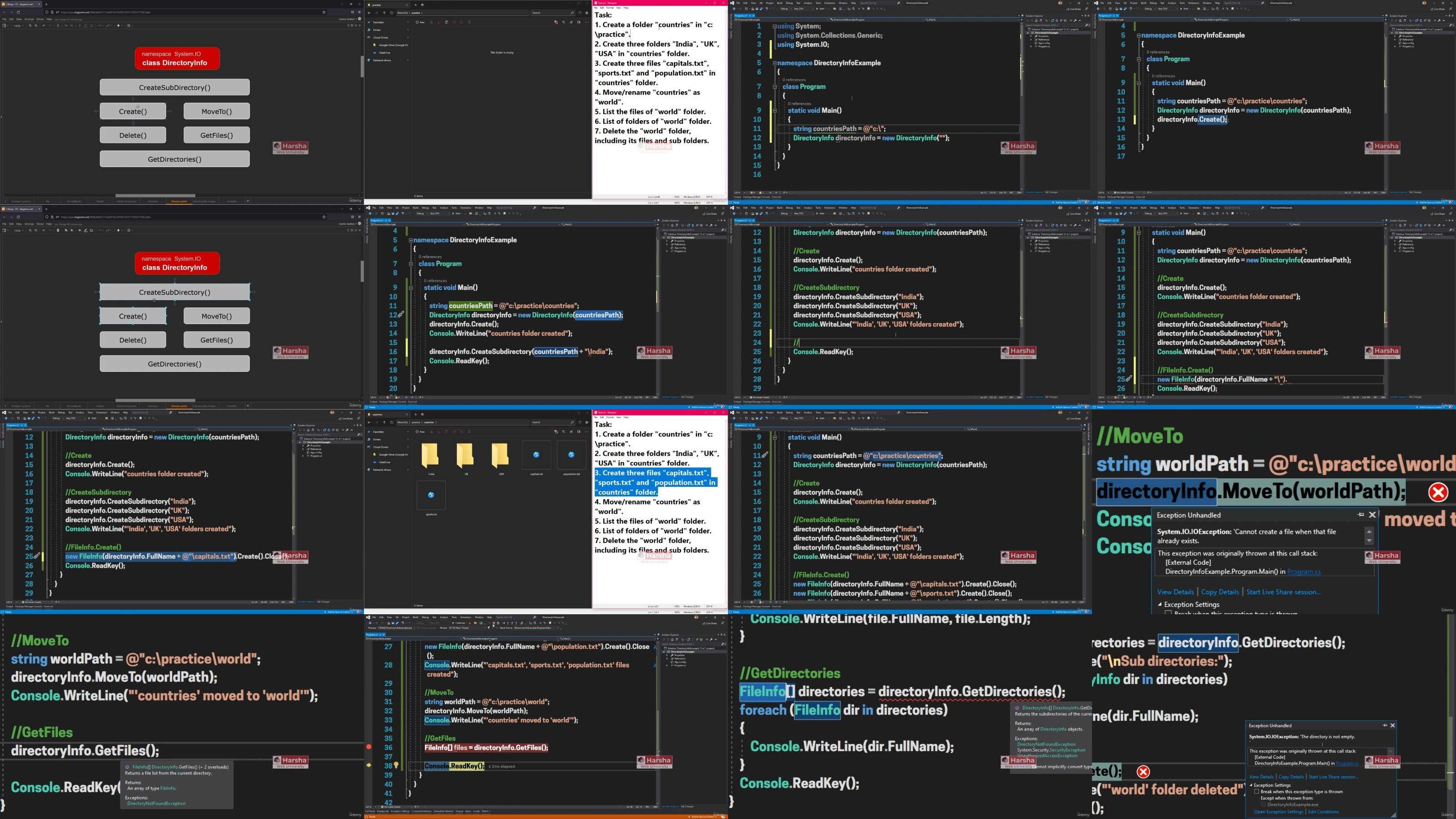Click trash delete icon in countries explorer toolbar
The width and height of the screenshot is (1456, 819).
470,432
